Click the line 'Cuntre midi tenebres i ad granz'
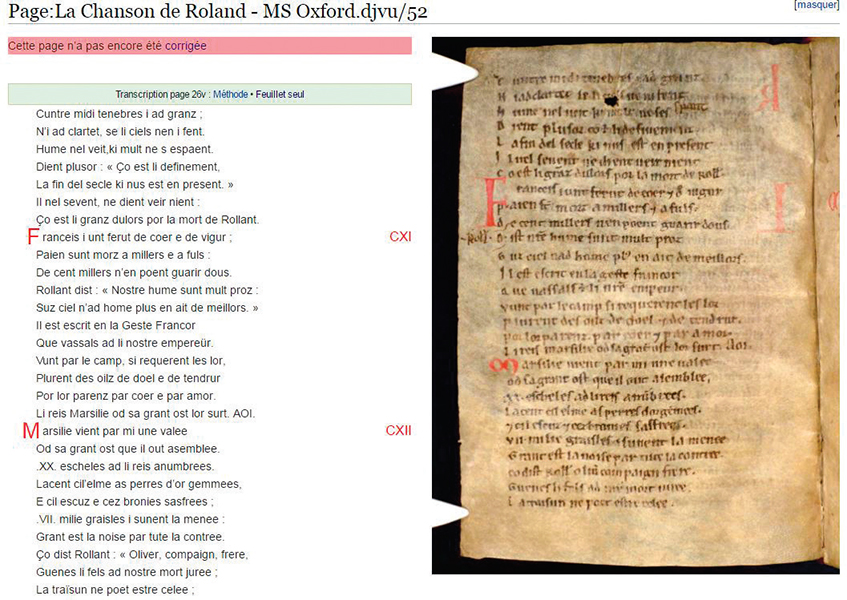Viewport: 847px width, 600px height. [x=119, y=114]
